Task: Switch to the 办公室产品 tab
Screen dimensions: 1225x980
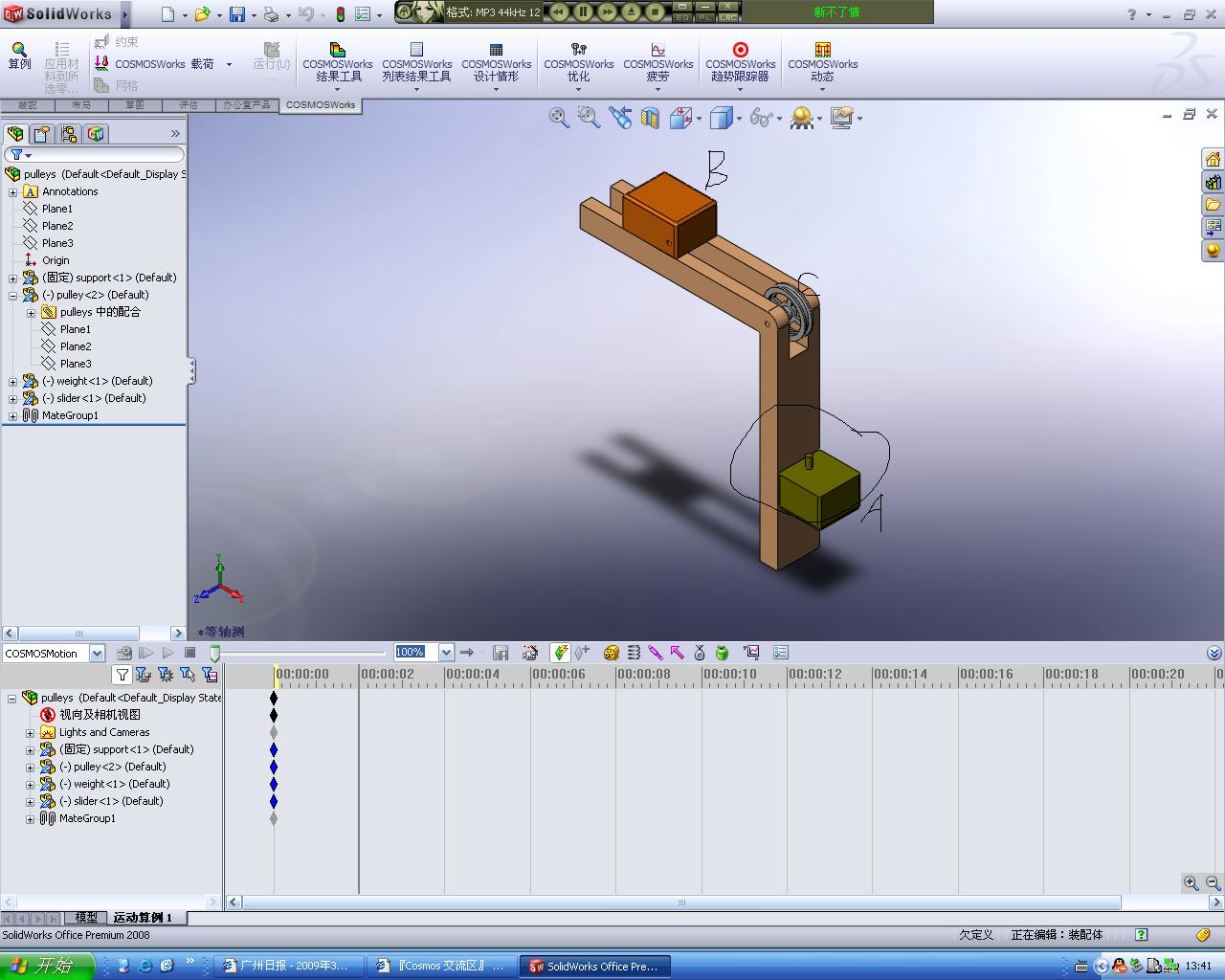Action: [x=246, y=105]
